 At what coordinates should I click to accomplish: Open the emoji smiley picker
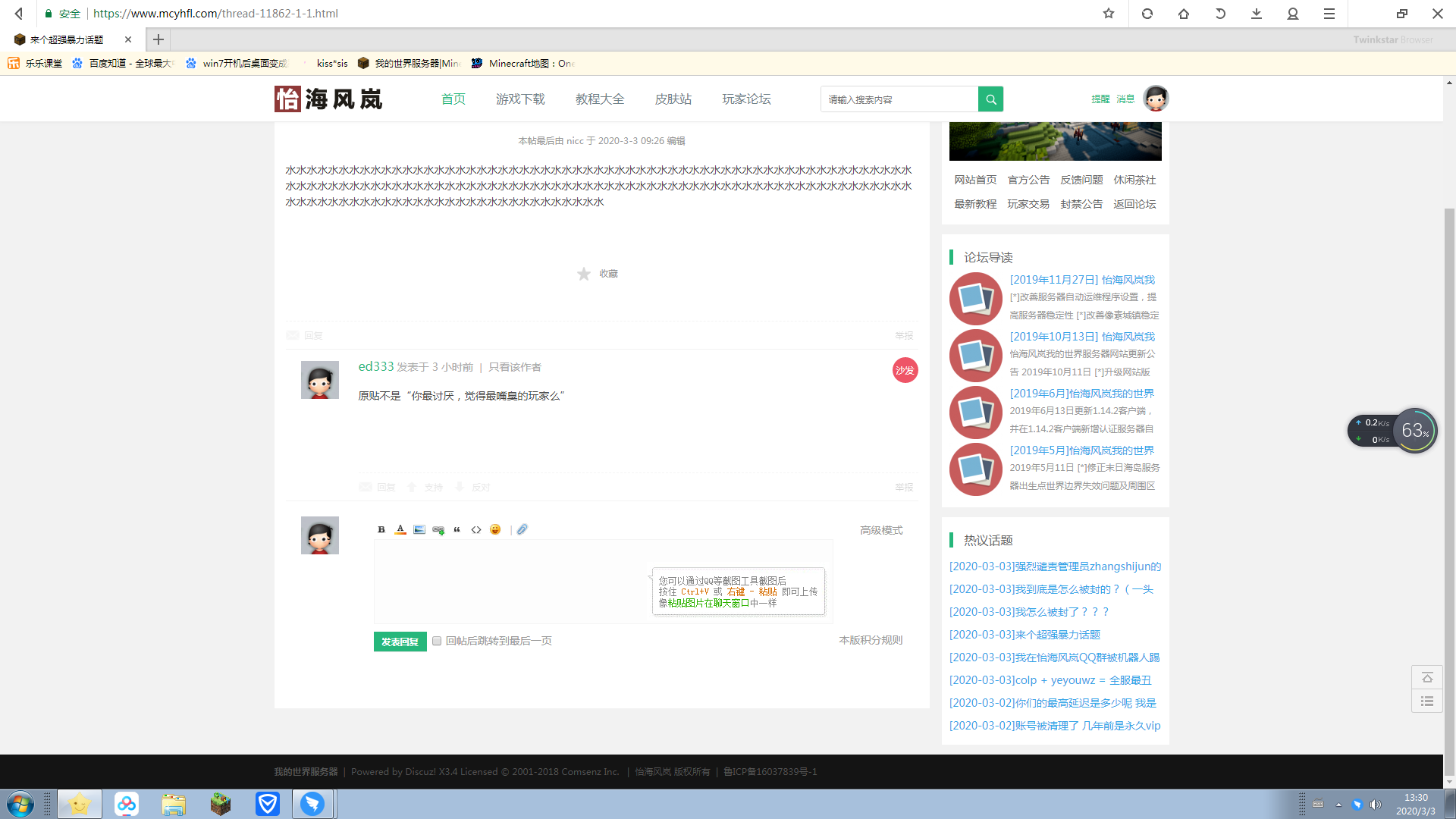(x=495, y=530)
